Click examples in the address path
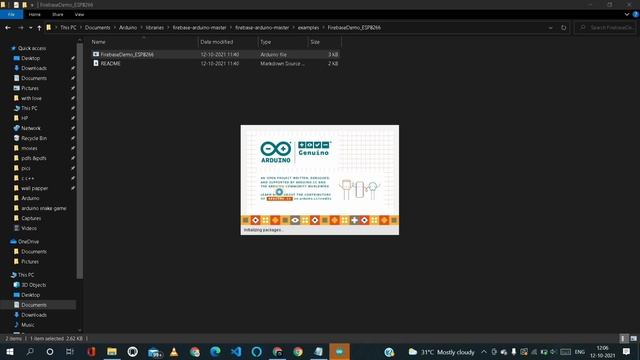640x360 pixels. 308,28
